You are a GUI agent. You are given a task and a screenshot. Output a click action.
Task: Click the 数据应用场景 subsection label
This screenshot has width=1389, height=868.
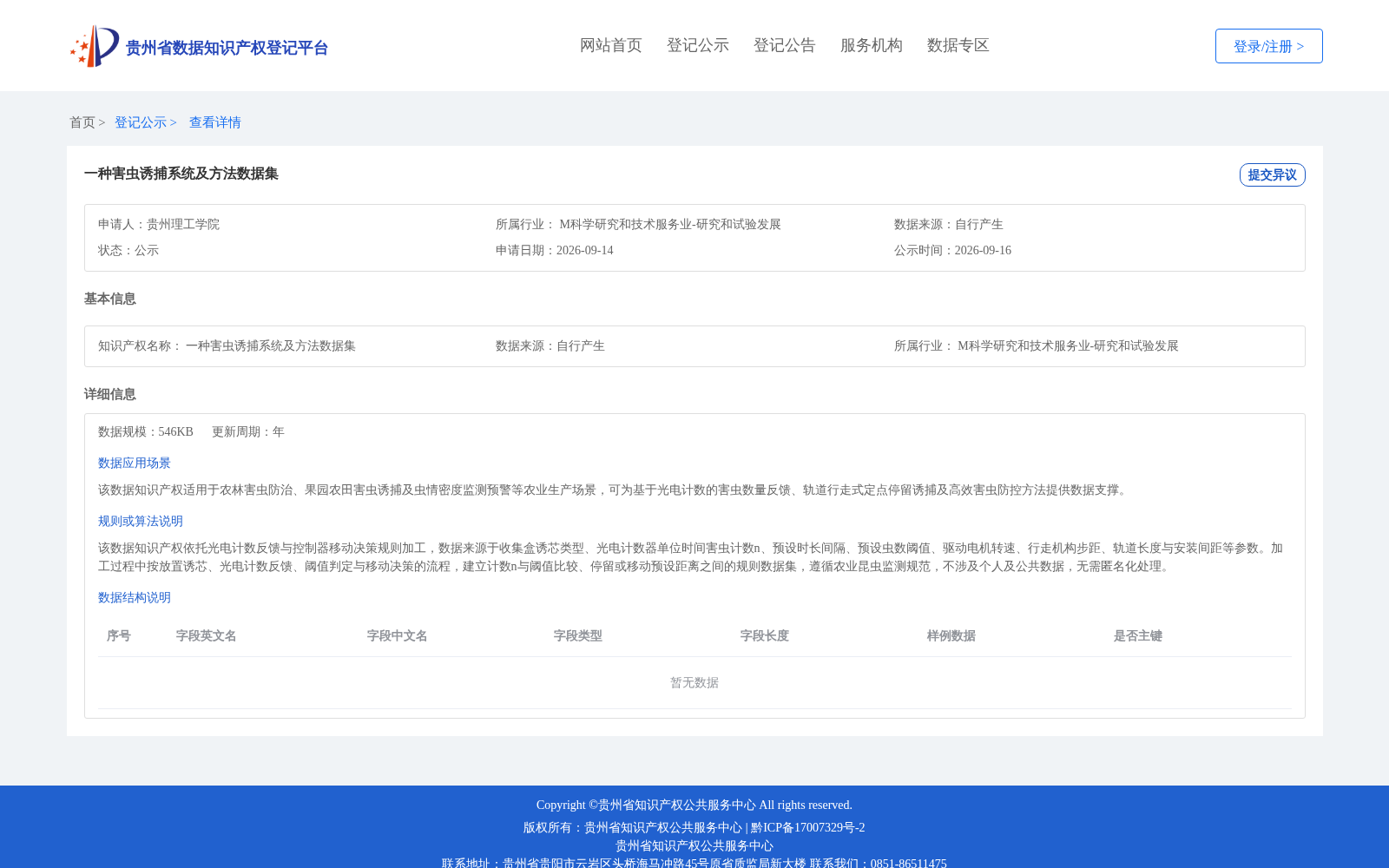tap(135, 463)
